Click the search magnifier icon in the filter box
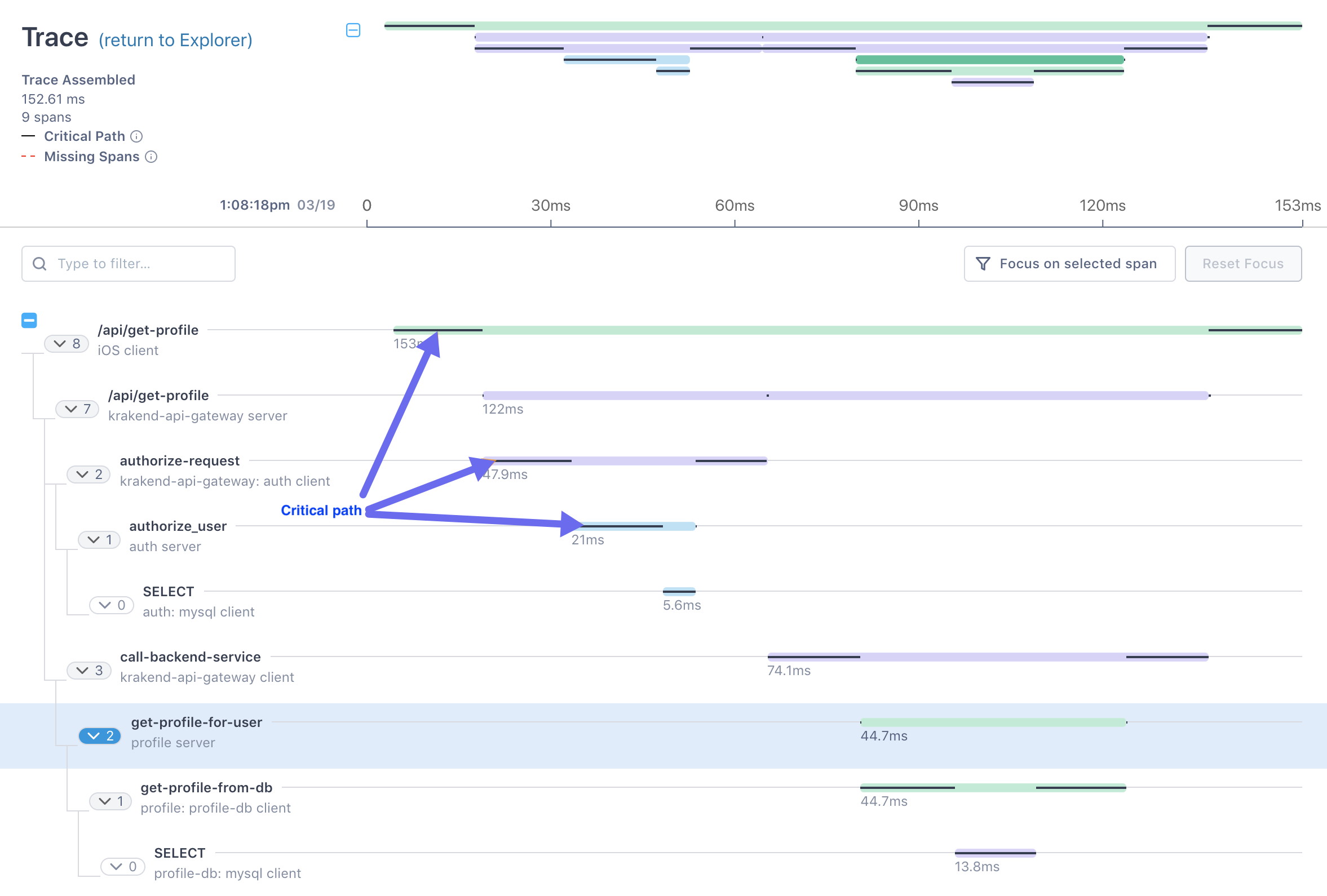This screenshot has width=1327, height=896. click(39, 264)
